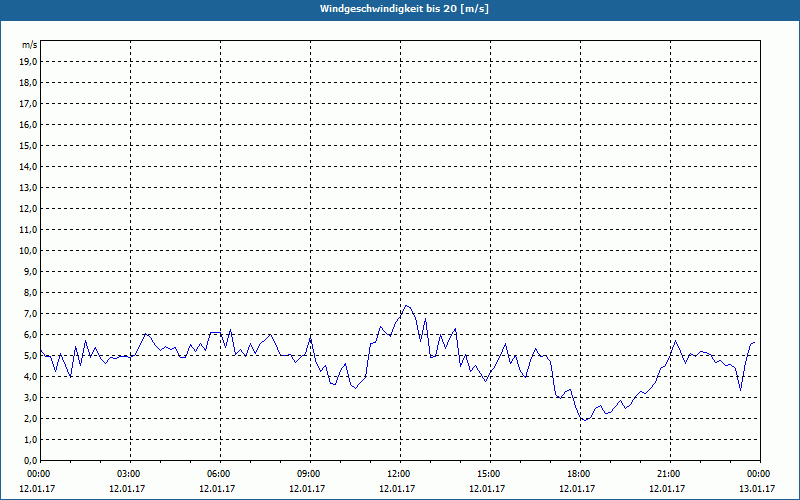Click the "12.01.17" date below 06:00

click(x=217, y=489)
